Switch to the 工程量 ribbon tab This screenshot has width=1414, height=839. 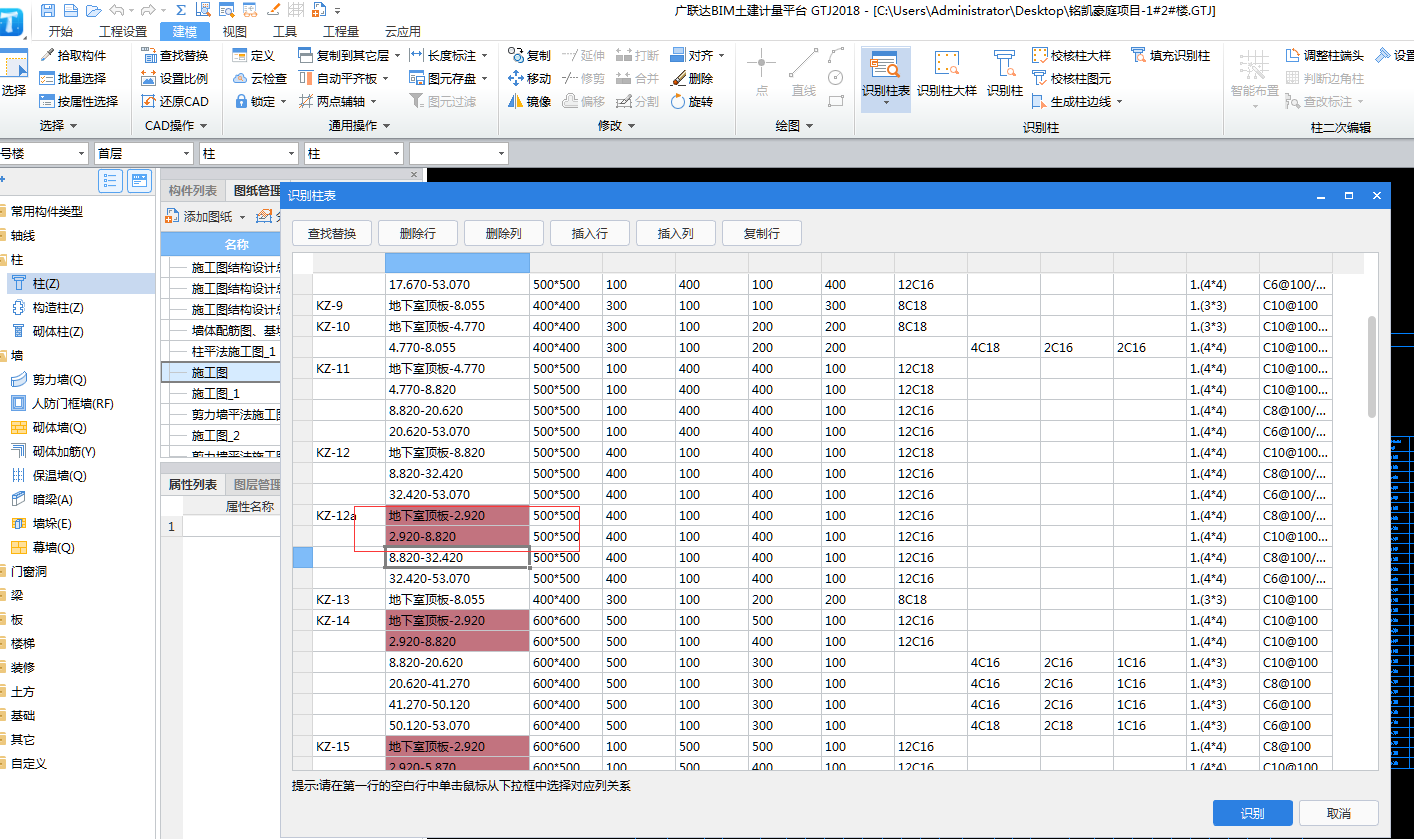342,31
